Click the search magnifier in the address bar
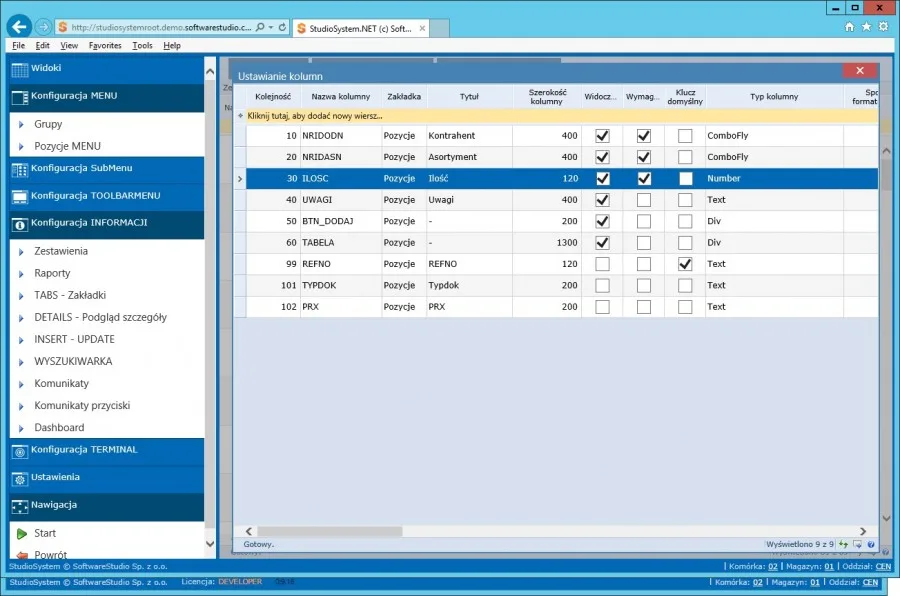Viewport: 900px width, 596px height. point(260,27)
